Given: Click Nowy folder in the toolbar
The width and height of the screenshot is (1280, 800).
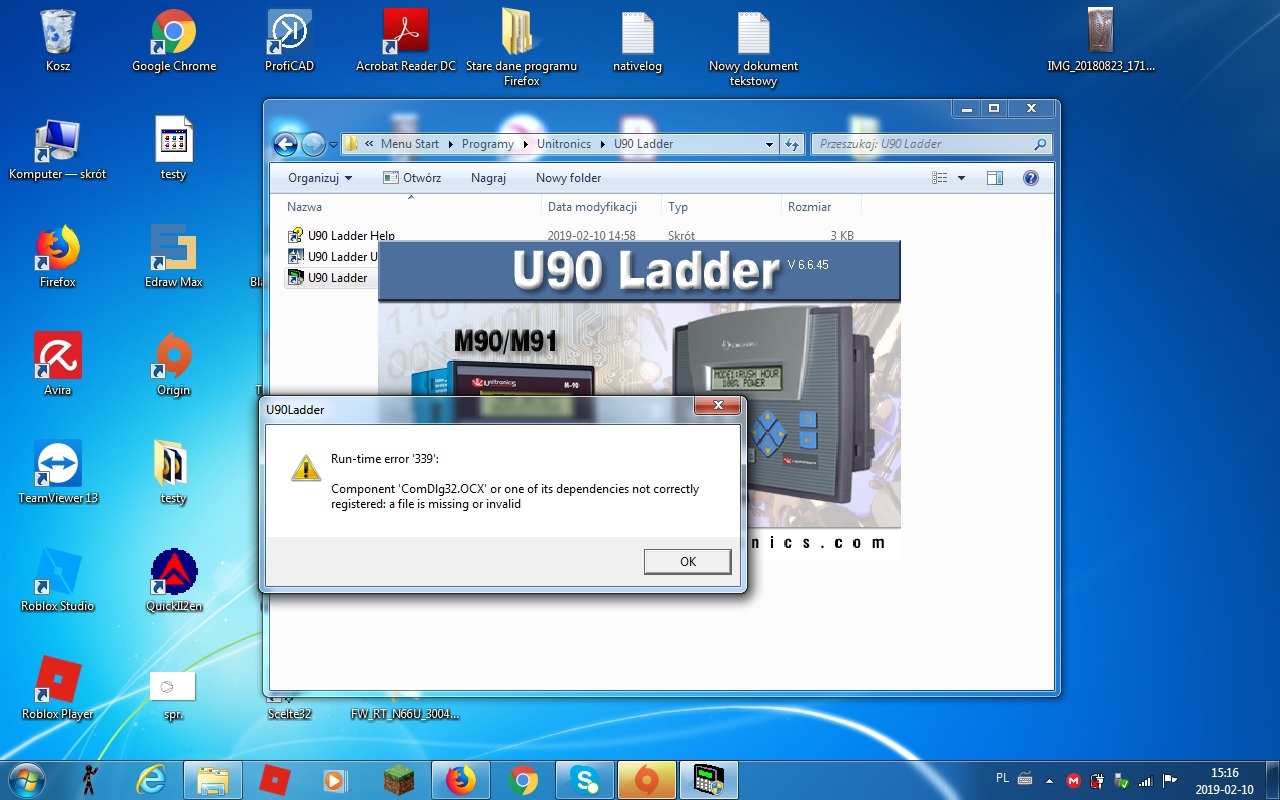Looking at the screenshot, I should tap(567, 177).
